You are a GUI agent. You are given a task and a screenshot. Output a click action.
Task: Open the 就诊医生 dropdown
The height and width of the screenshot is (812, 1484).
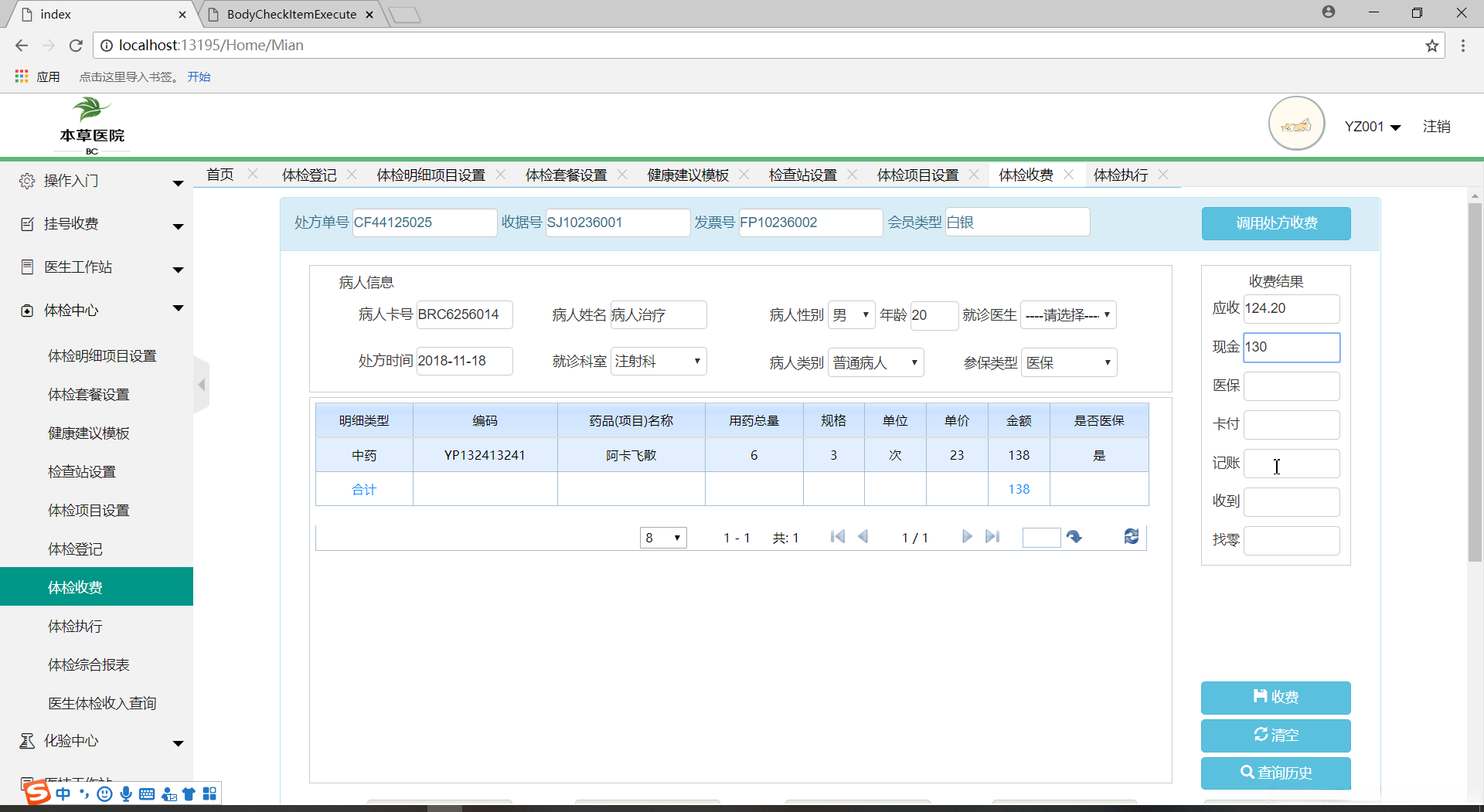click(1068, 315)
